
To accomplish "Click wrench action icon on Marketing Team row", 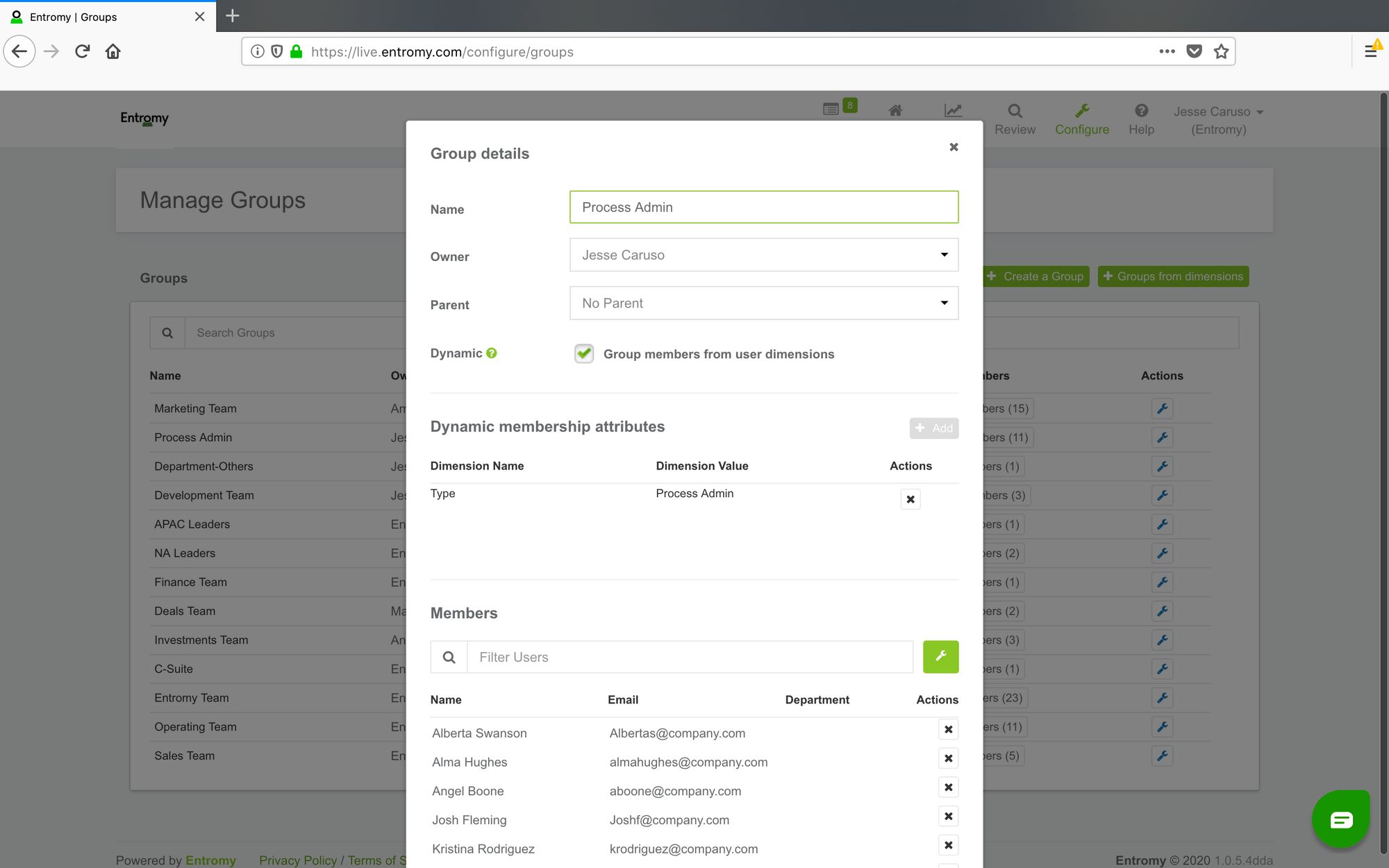I will tap(1163, 408).
